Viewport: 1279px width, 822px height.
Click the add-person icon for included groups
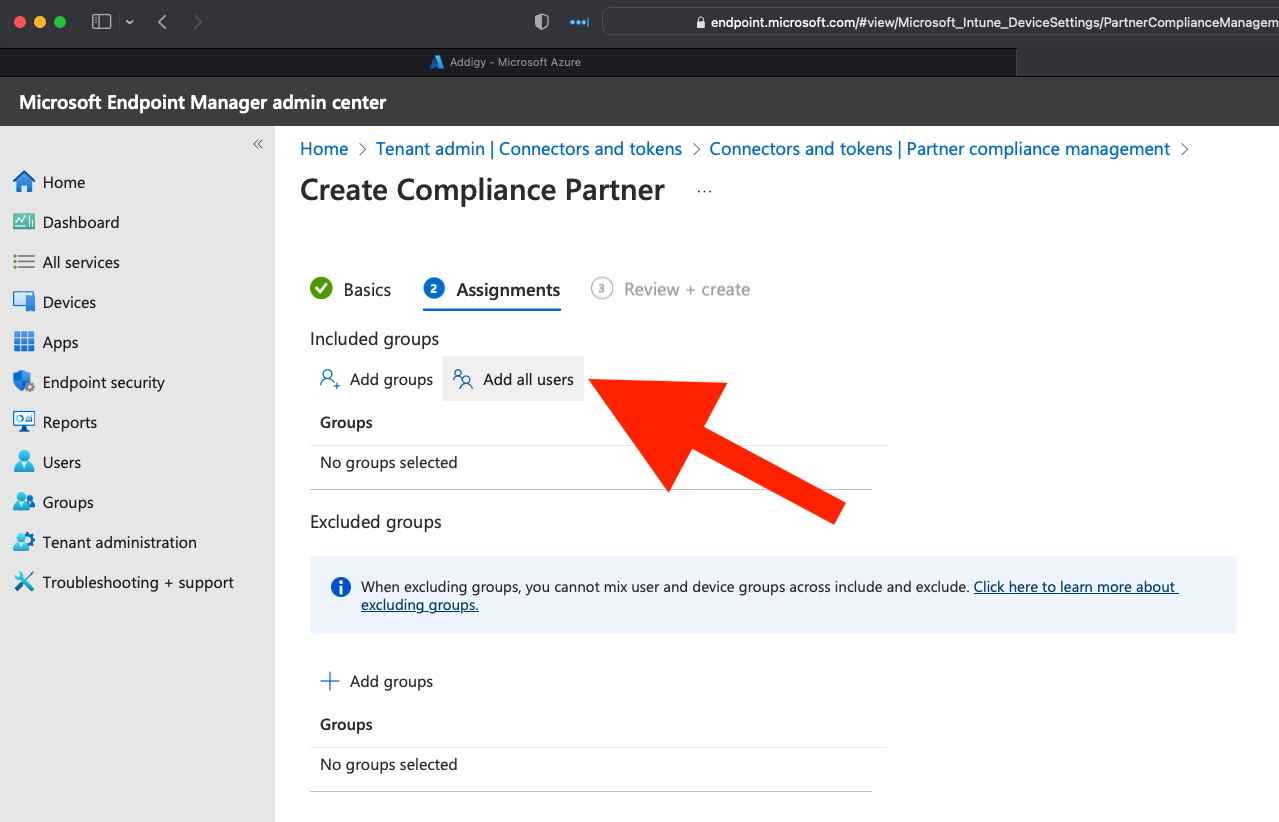(330, 379)
